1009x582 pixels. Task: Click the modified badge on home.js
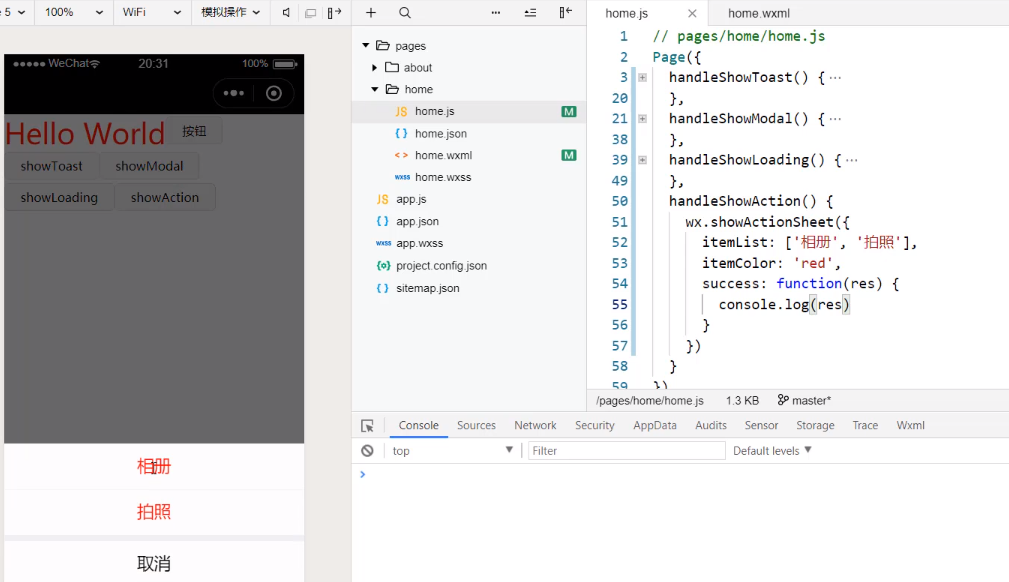(x=569, y=111)
